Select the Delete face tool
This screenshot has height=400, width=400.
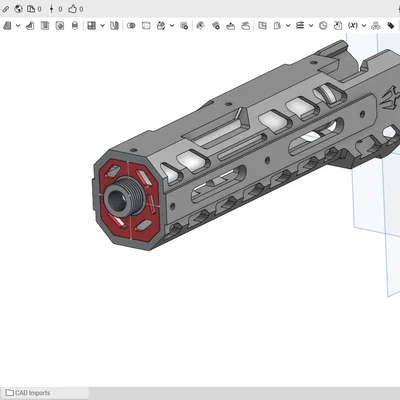(x=216, y=26)
